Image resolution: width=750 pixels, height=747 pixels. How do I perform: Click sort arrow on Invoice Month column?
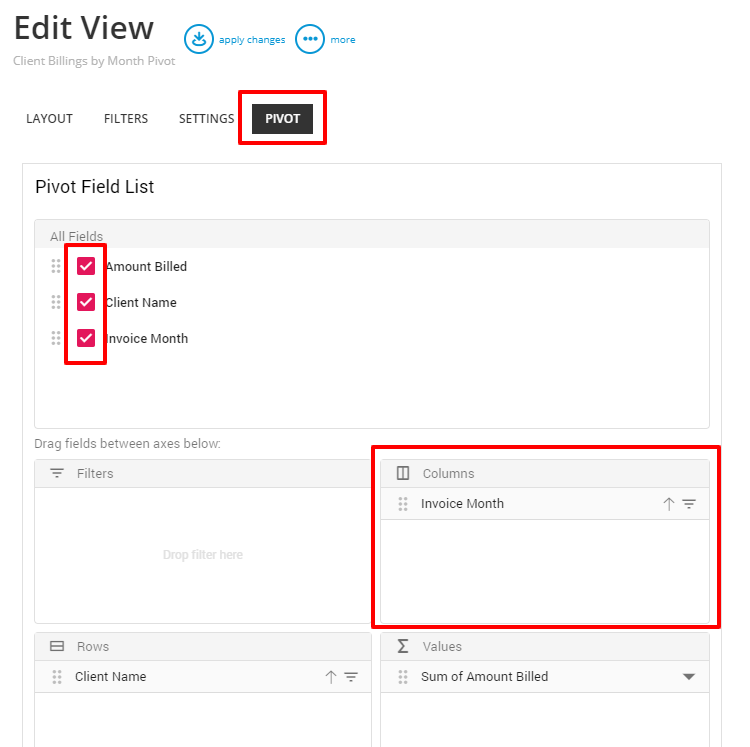point(668,504)
